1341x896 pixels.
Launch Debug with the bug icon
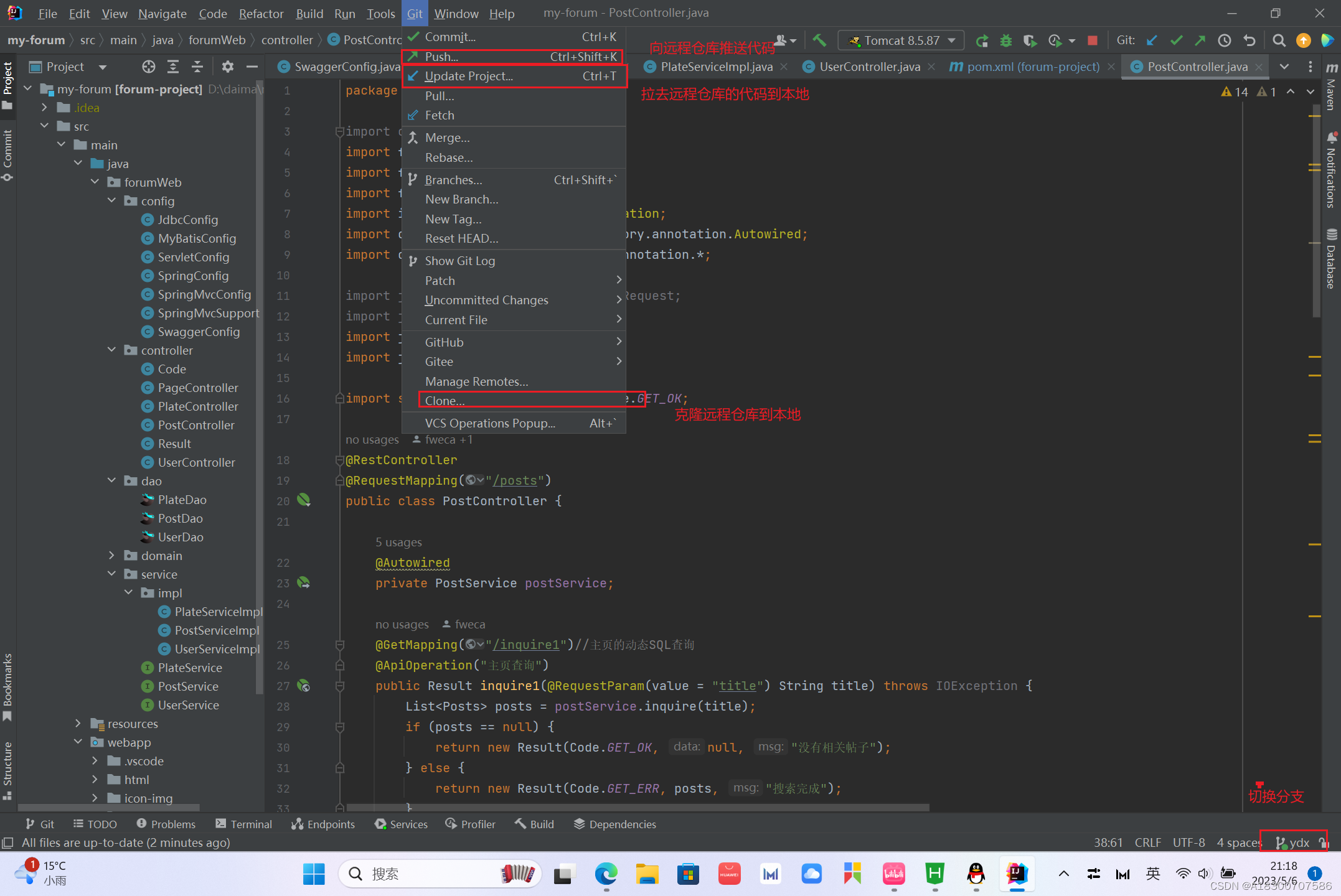click(x=1006, y=40)
